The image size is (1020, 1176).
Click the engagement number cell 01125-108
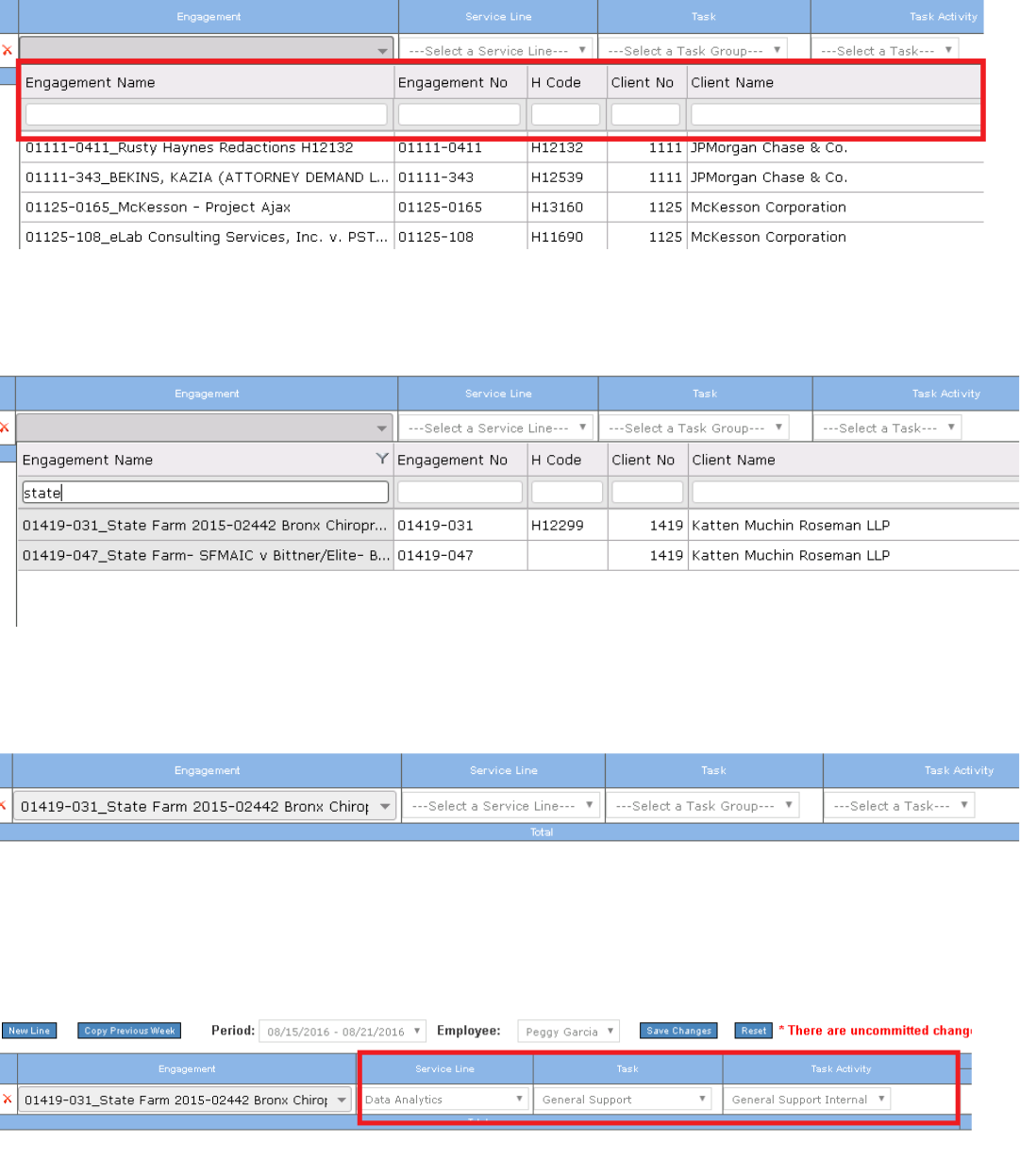(435, 237)
